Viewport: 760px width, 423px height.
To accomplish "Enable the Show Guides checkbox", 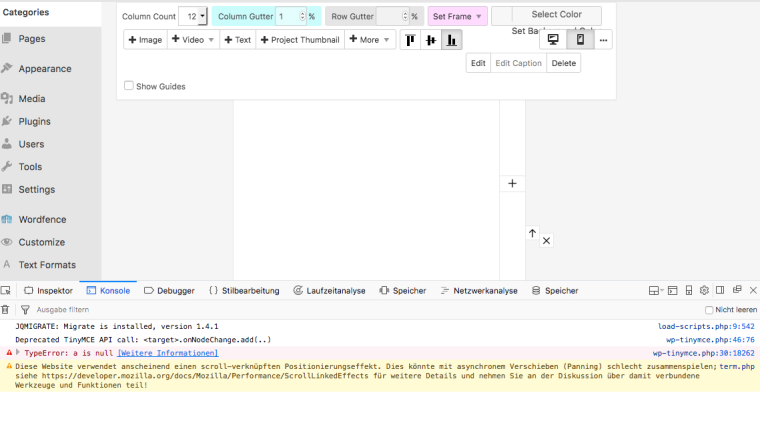I will (129, 86).
